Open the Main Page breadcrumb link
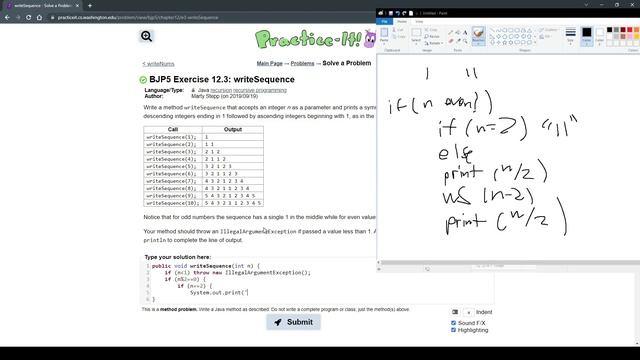Screen dimensions: 640x360 [x=269, y=63]
